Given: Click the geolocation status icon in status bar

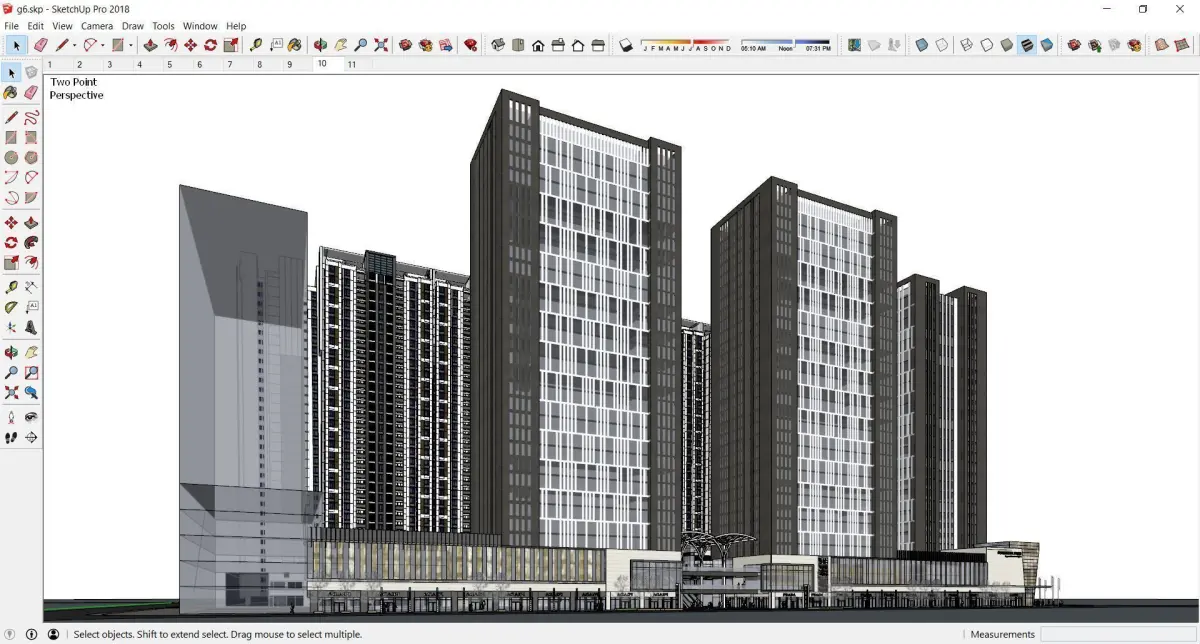Looking at the screenshot, I should click(x=11, y=634).
